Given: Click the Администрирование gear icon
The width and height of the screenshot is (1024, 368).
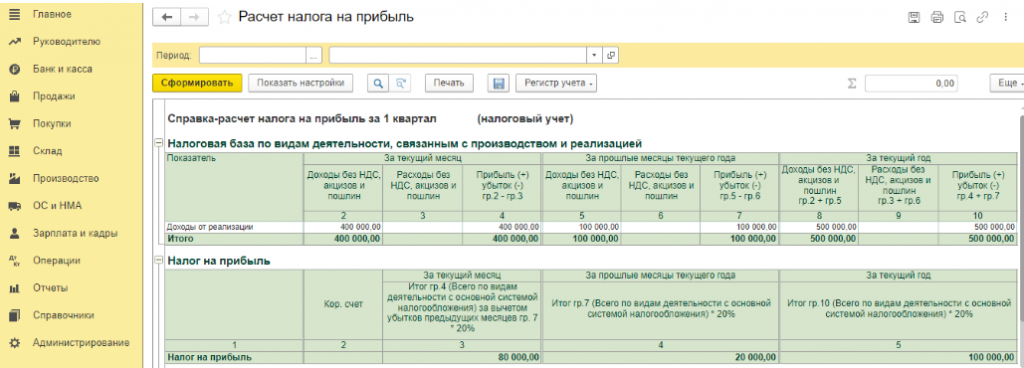Looking at the screenshot, I should (x=14, y=343).
